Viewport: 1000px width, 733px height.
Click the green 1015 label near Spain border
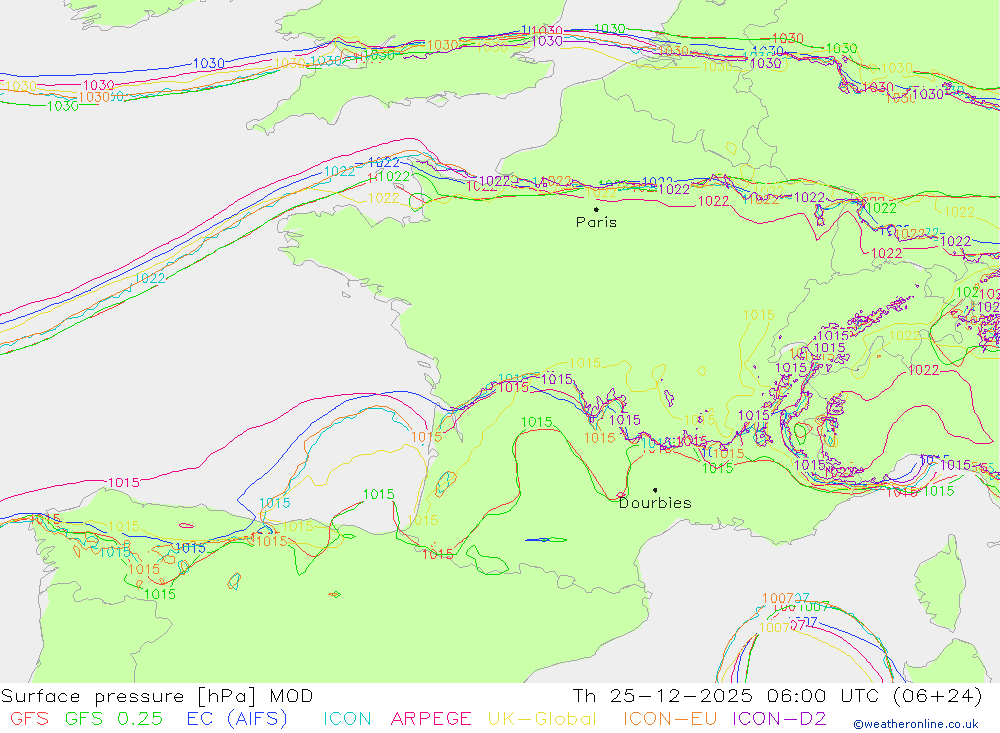pos(379,494)
